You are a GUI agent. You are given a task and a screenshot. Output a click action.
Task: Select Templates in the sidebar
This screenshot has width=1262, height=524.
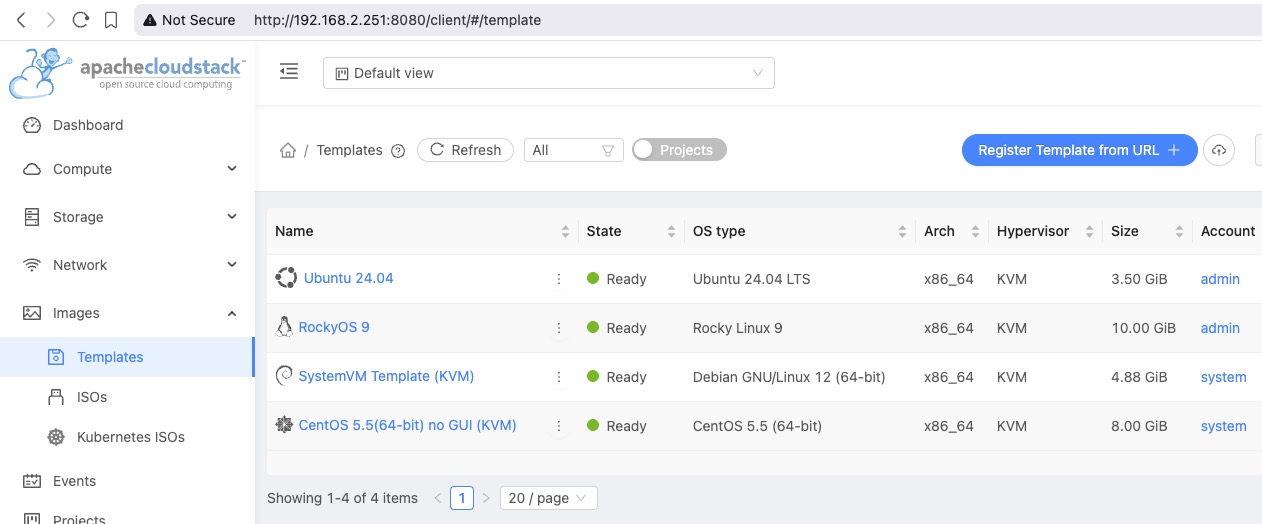(128, 357)
